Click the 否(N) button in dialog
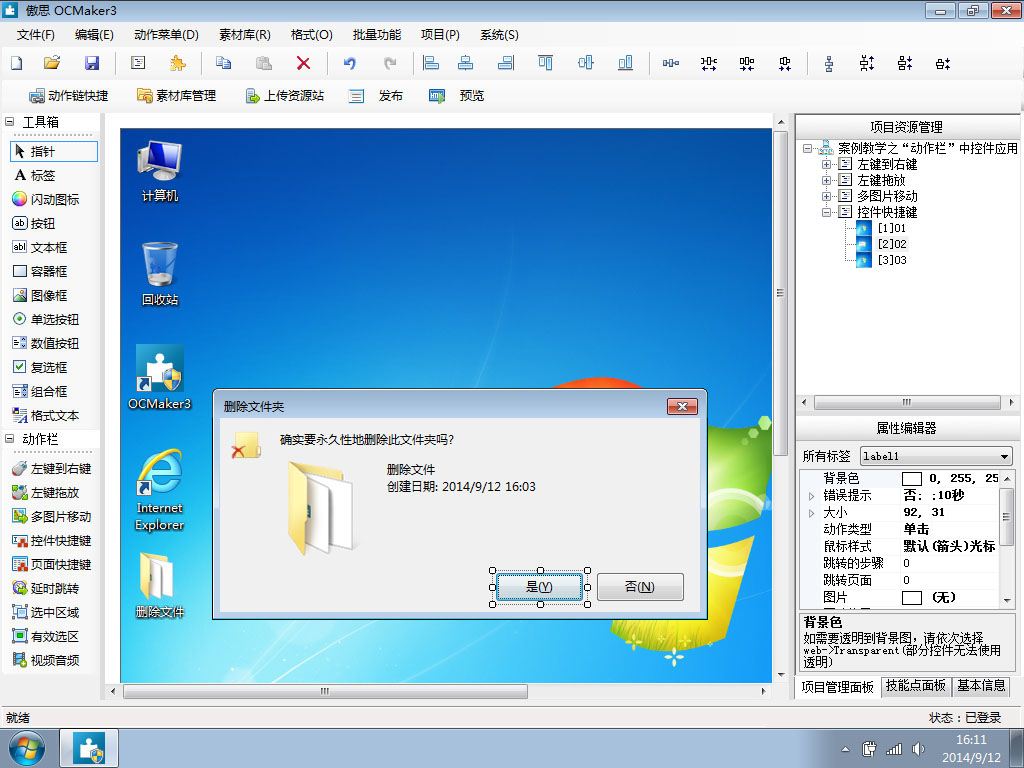This screenshot has width=1024, height=768. point(640,586)
